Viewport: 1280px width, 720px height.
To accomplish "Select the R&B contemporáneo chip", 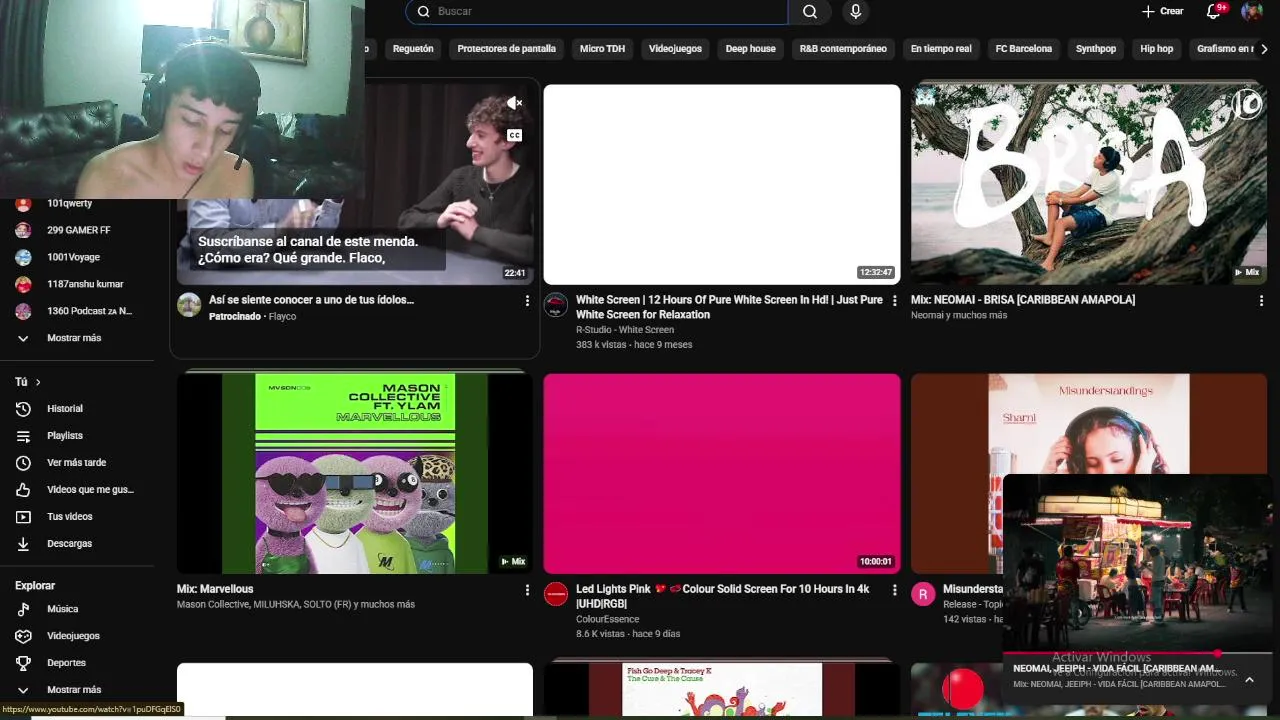I will coord(843,49).
